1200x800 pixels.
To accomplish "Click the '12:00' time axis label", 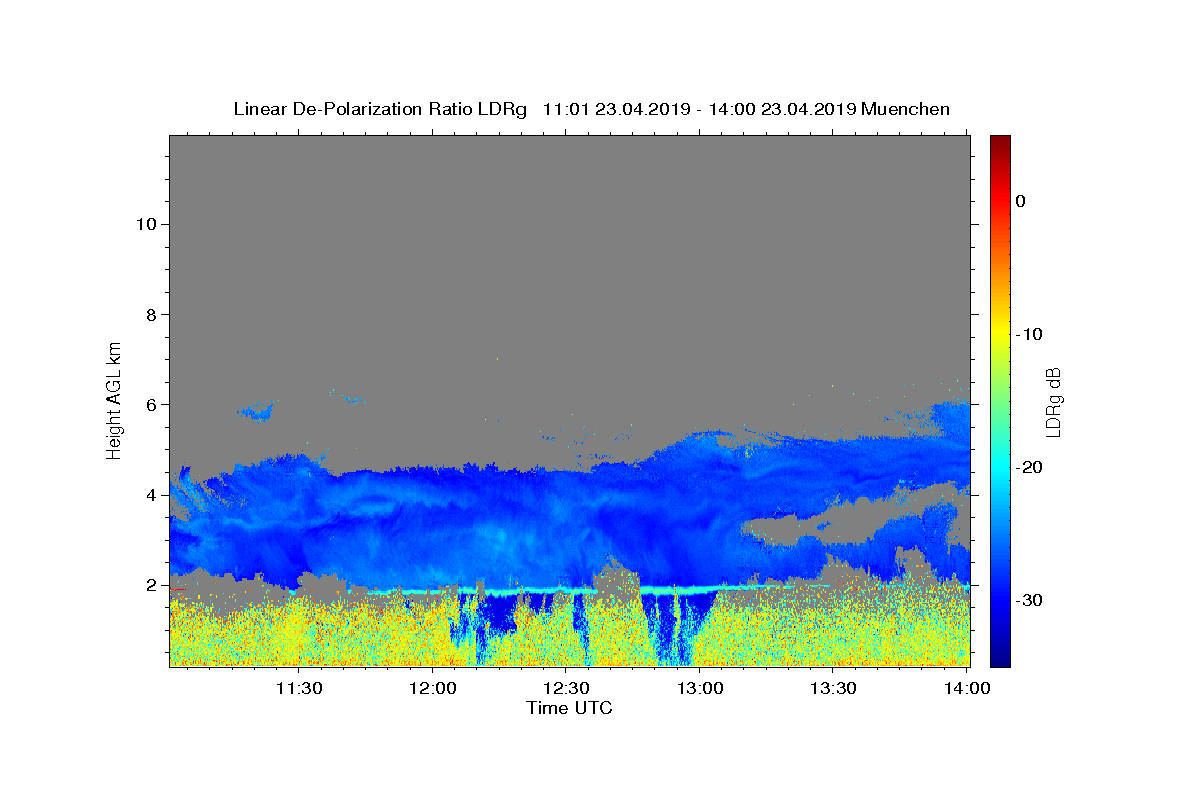I will pyautogui.click(x=433, y=689).
